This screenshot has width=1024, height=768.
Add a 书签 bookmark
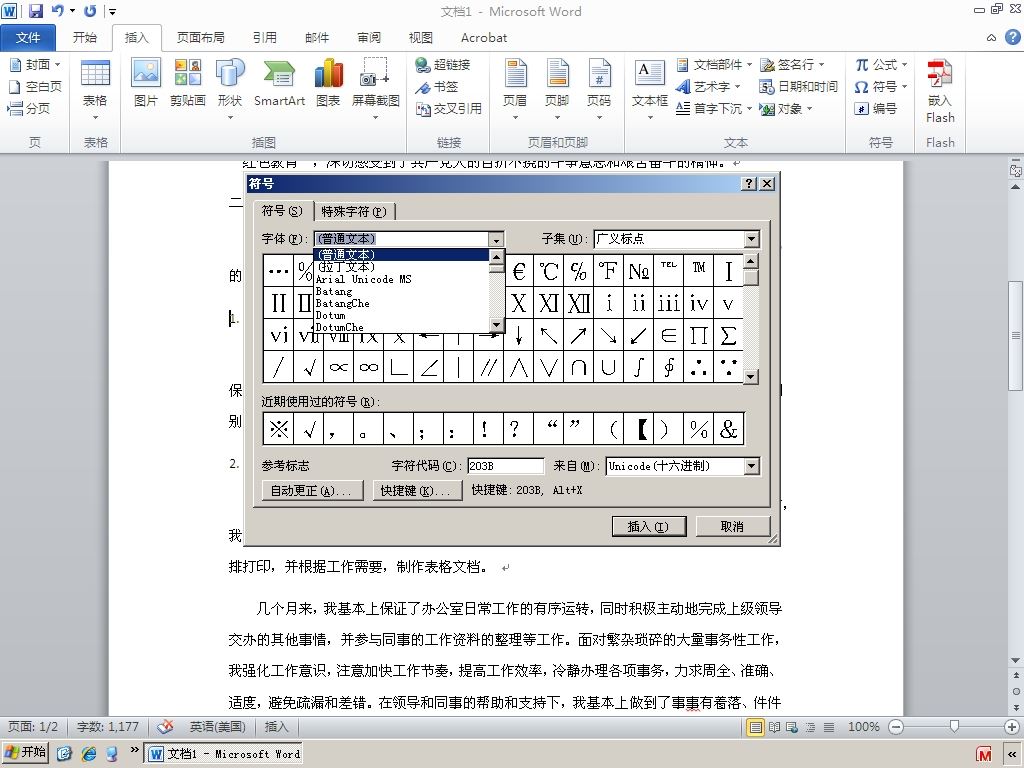coord(437,87)
